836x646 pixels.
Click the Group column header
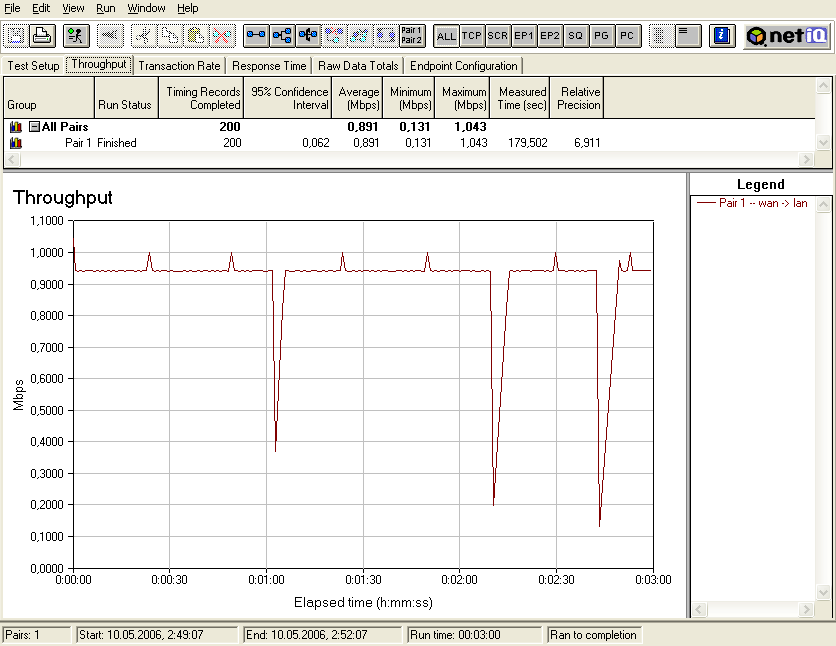(49, 98)
